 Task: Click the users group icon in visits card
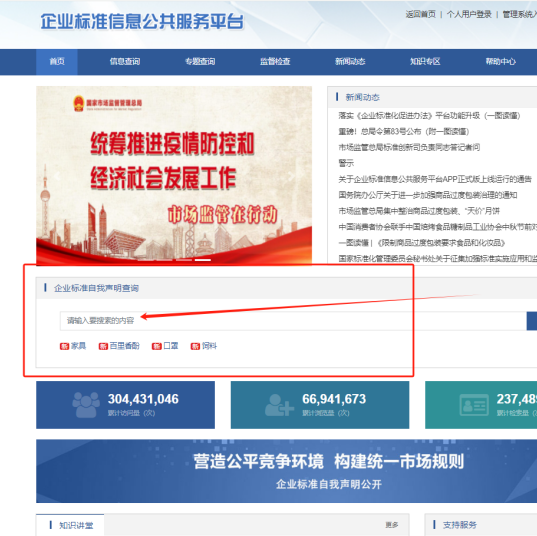coord(86,405)
